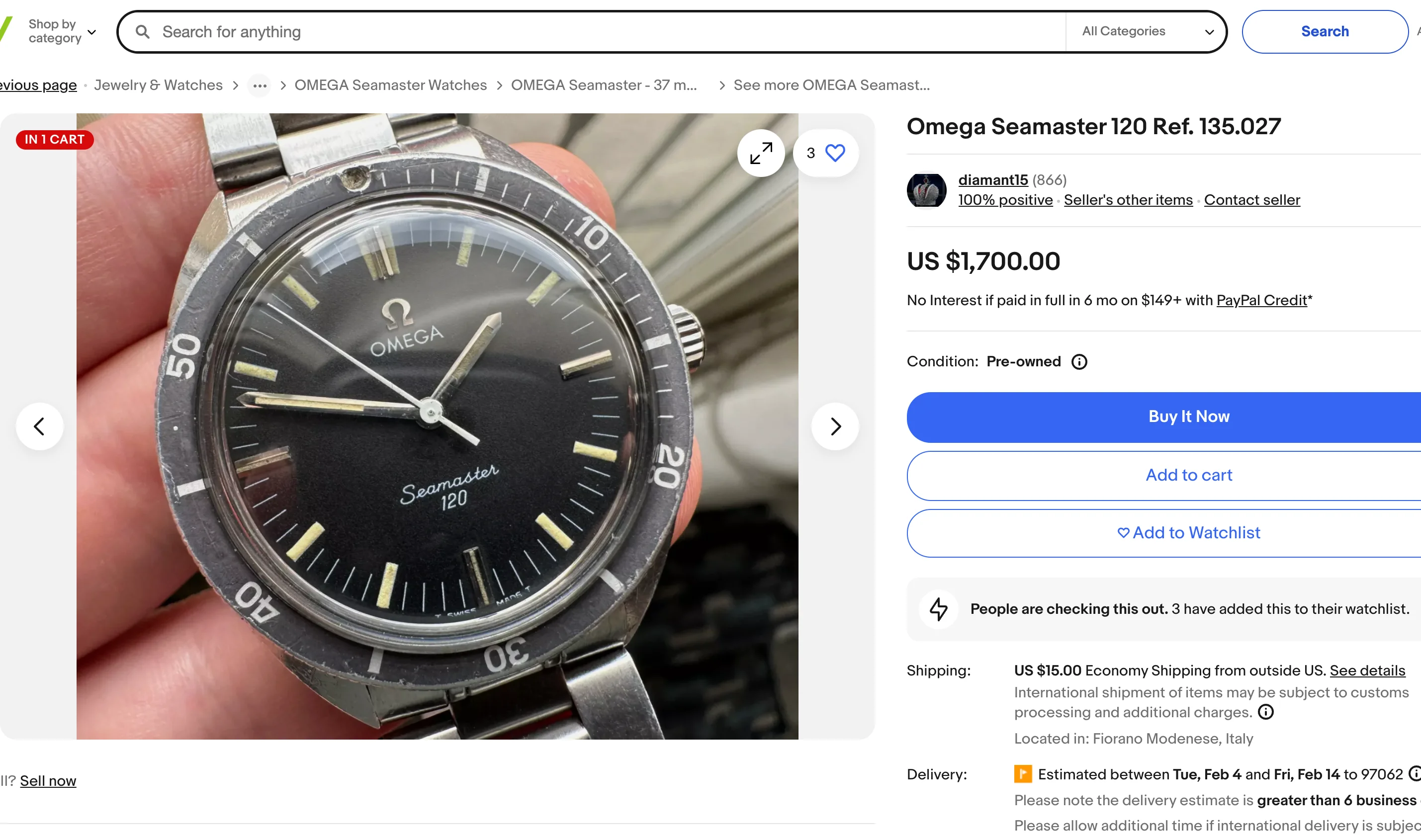The height and width of the screenshot is (840, 1421).
Task: Go to the previous watch photo
Action: [x=39, y=426]
